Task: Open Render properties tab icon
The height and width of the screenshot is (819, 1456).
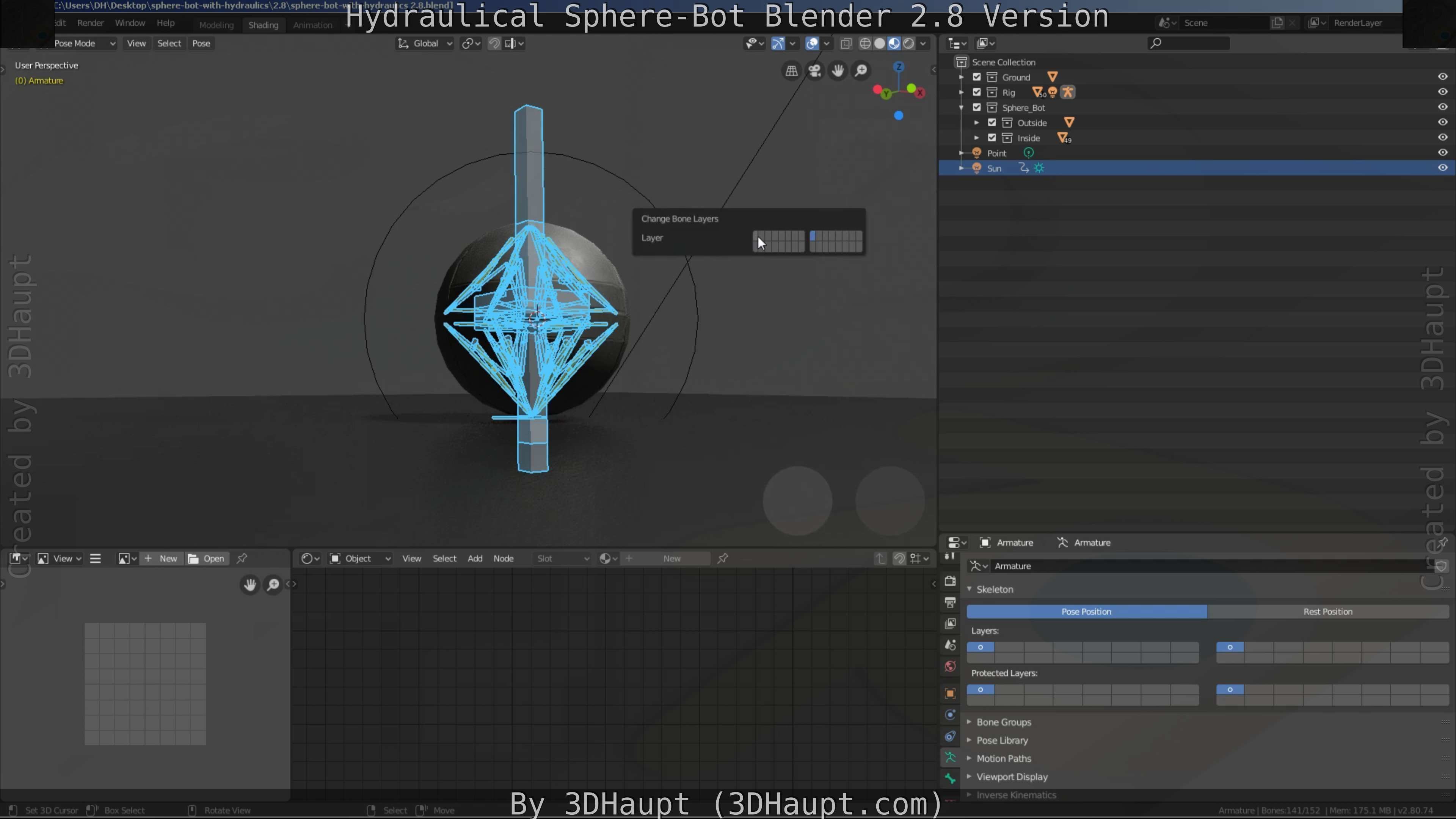Action: click(950, 581)
